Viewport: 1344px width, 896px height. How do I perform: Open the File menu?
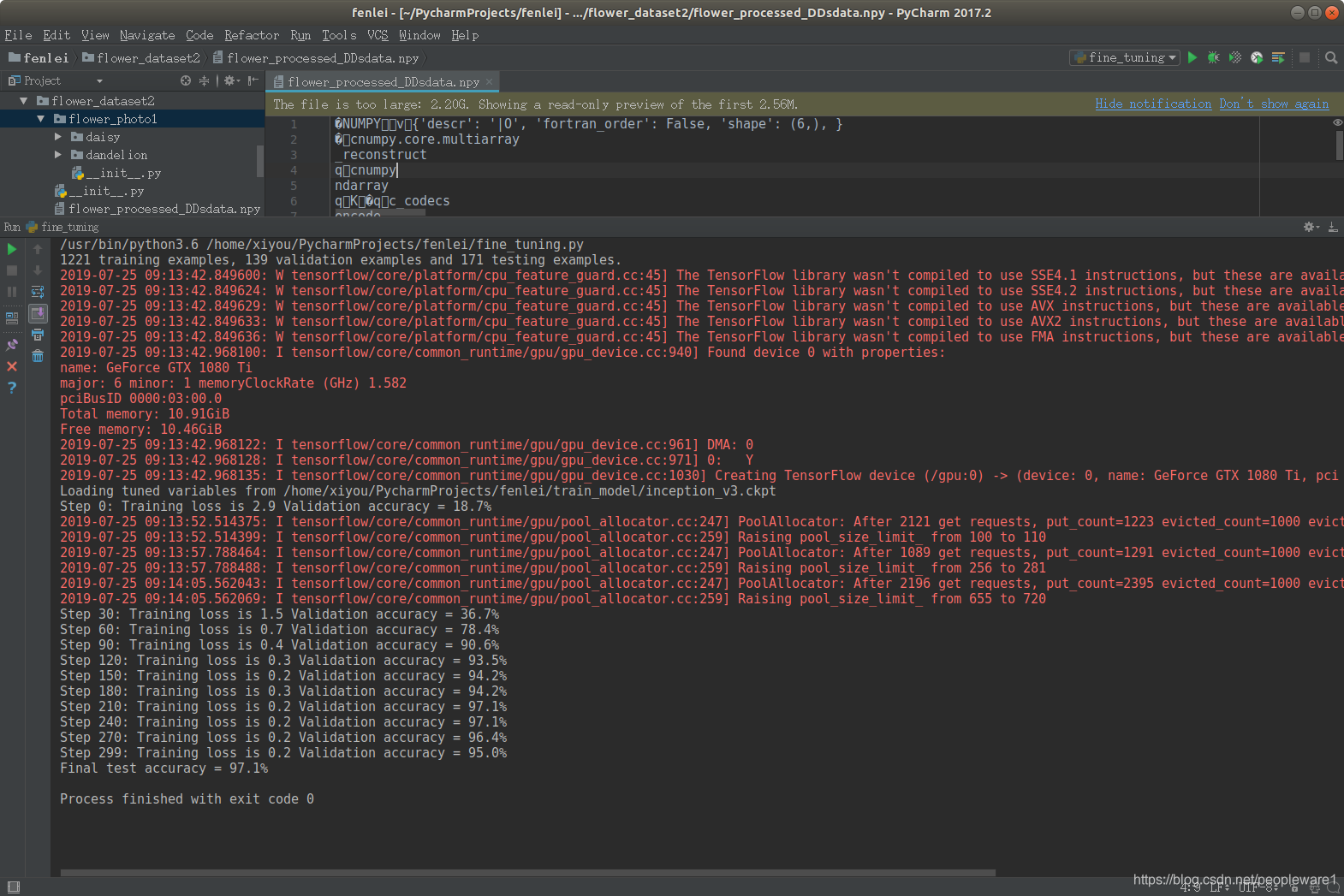18,35
